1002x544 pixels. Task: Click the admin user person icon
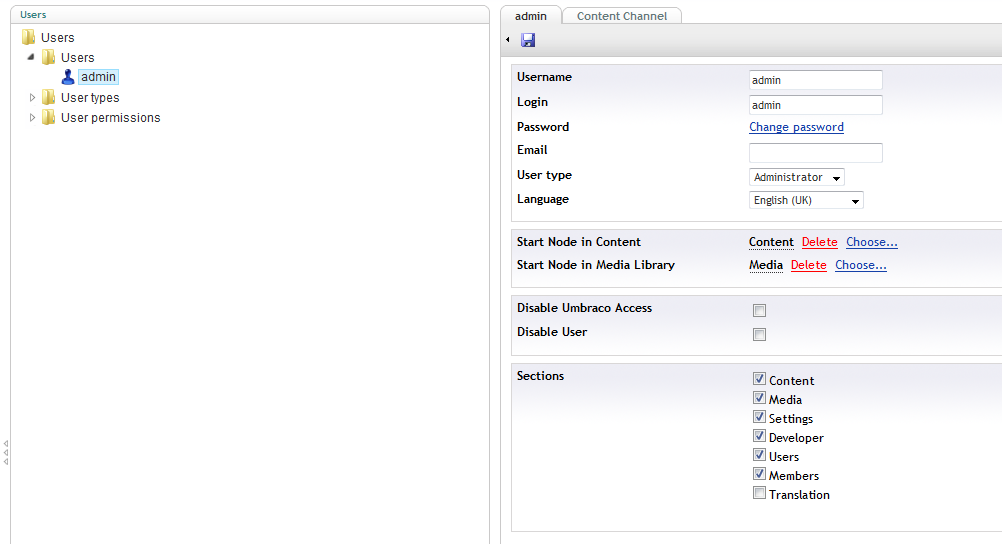(x=68, y=77)
